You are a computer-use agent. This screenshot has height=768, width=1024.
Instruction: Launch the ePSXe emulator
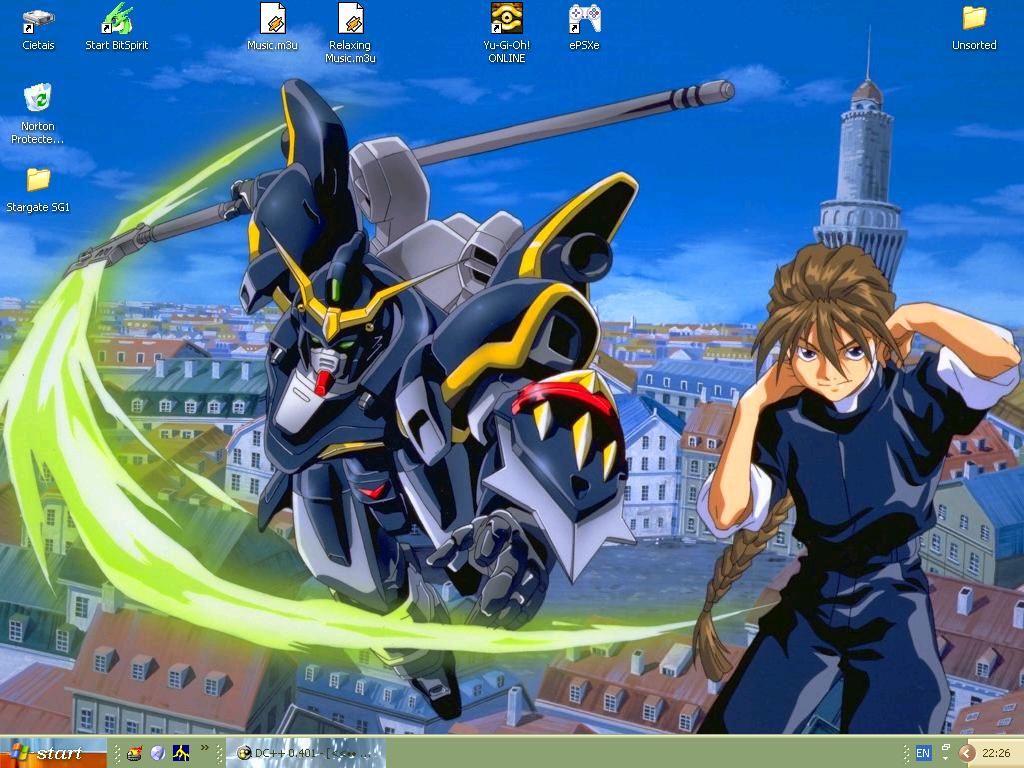pyautogui.click(x=584, y=27)
